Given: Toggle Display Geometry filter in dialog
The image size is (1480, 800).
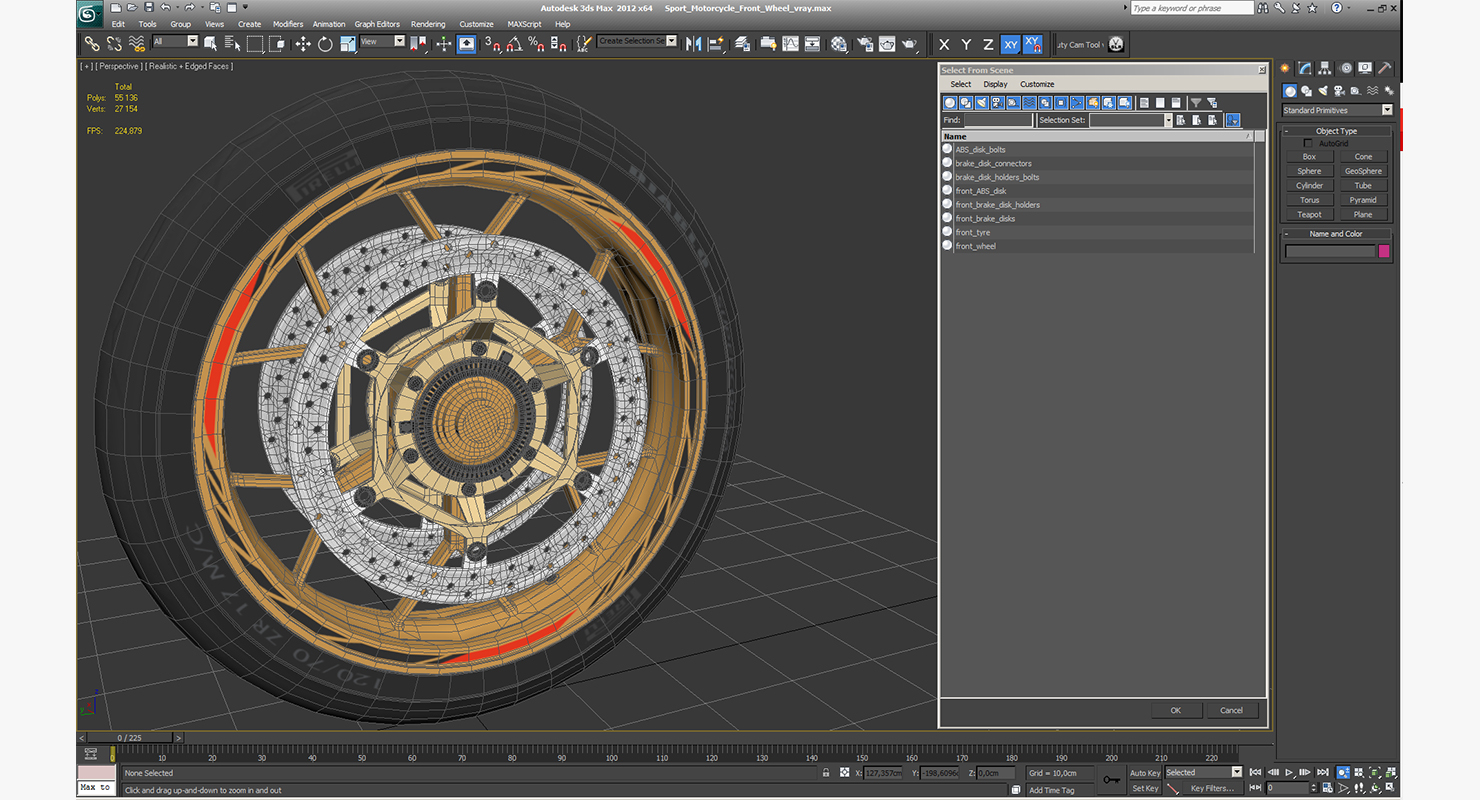Looking at the screenshot, I should [x=950, y=102].
